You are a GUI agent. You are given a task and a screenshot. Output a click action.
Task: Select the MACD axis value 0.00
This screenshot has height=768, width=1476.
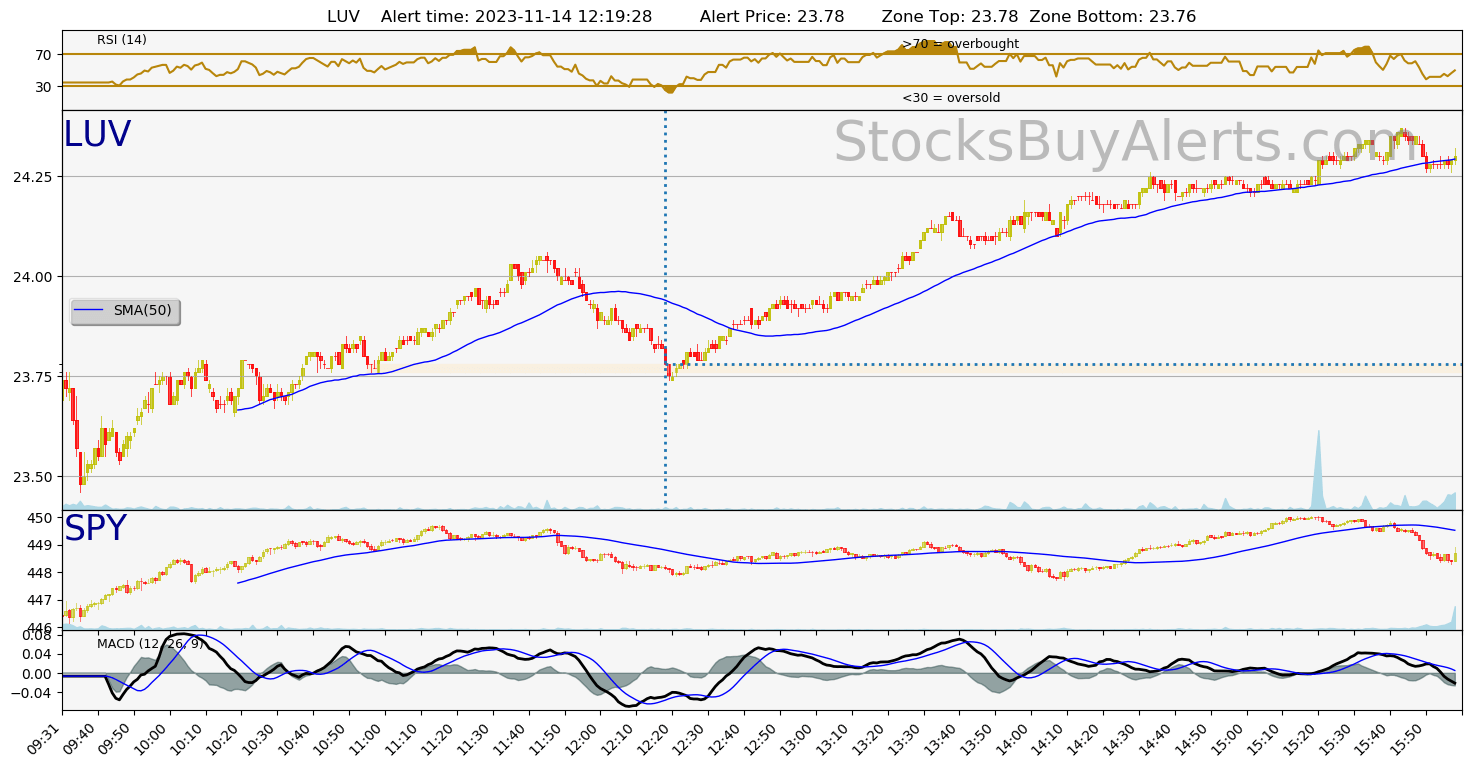coord(37,674)
